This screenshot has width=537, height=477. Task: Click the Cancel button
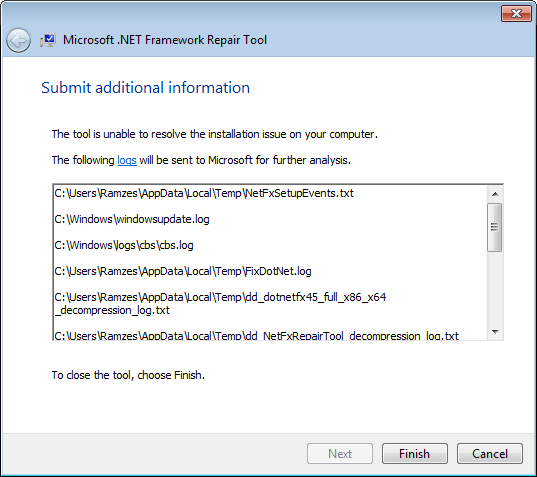click(x=490, y=454)
